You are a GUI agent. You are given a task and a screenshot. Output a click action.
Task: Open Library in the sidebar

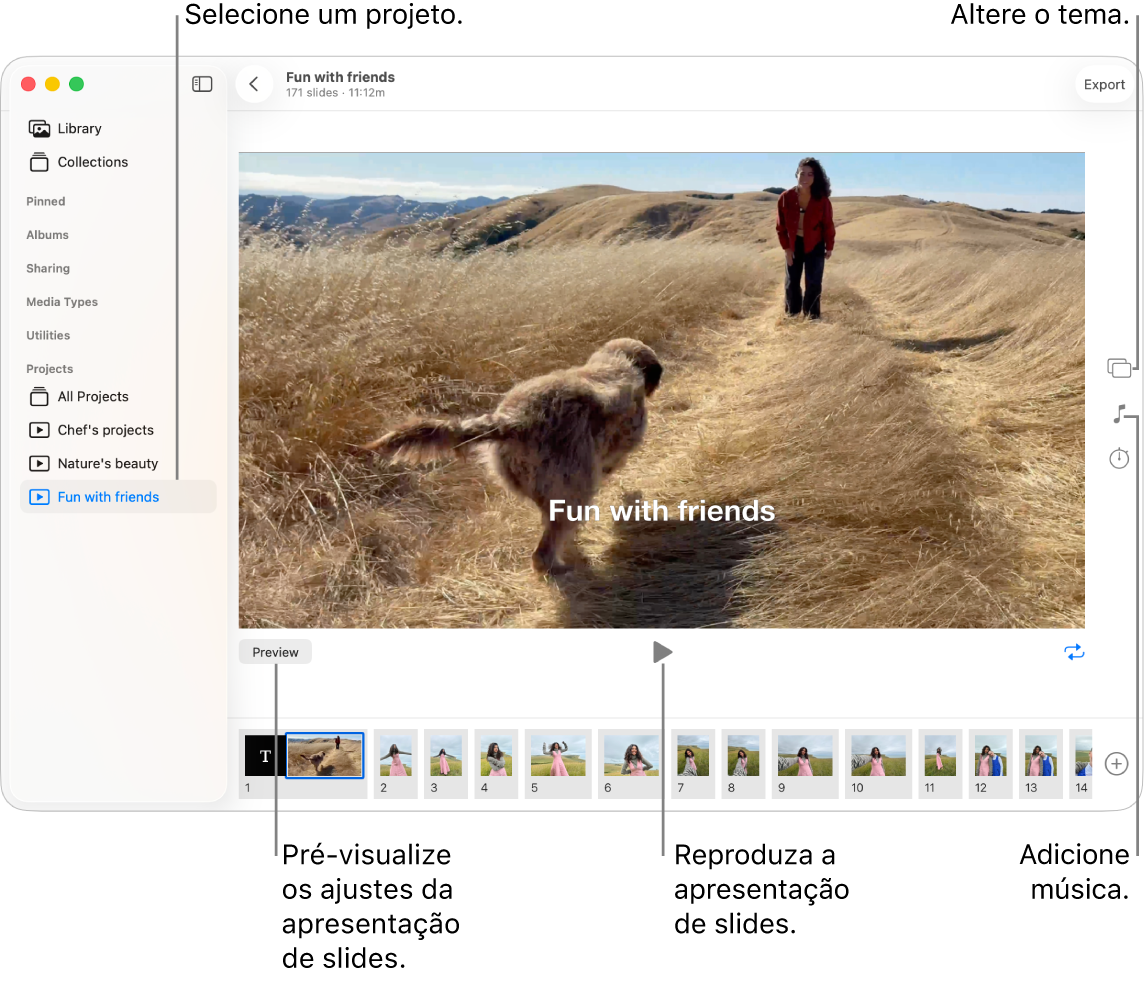coord(118,129)
